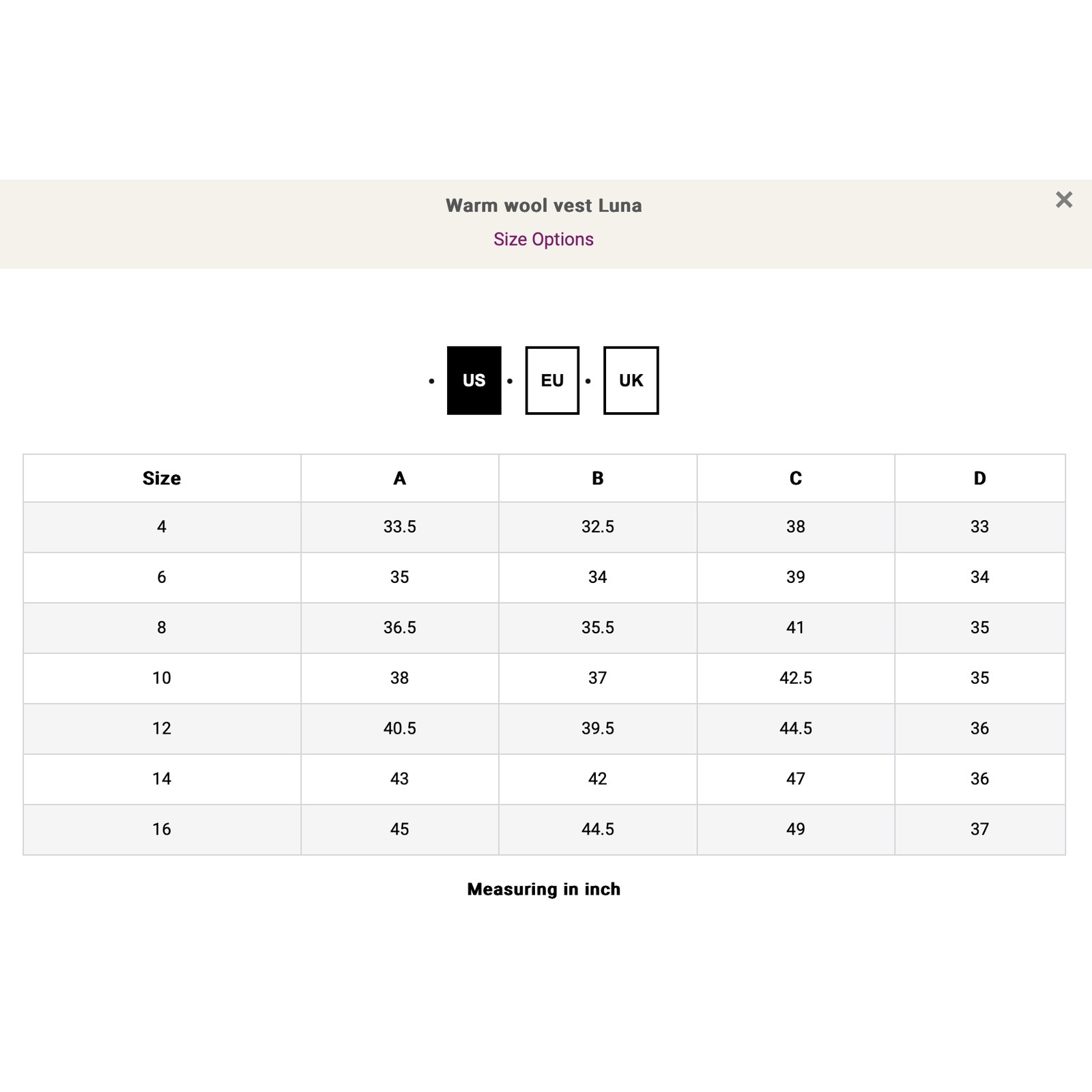Select the US sizing tab
Screen dimensions: 1092x1092
pos(474,380)
